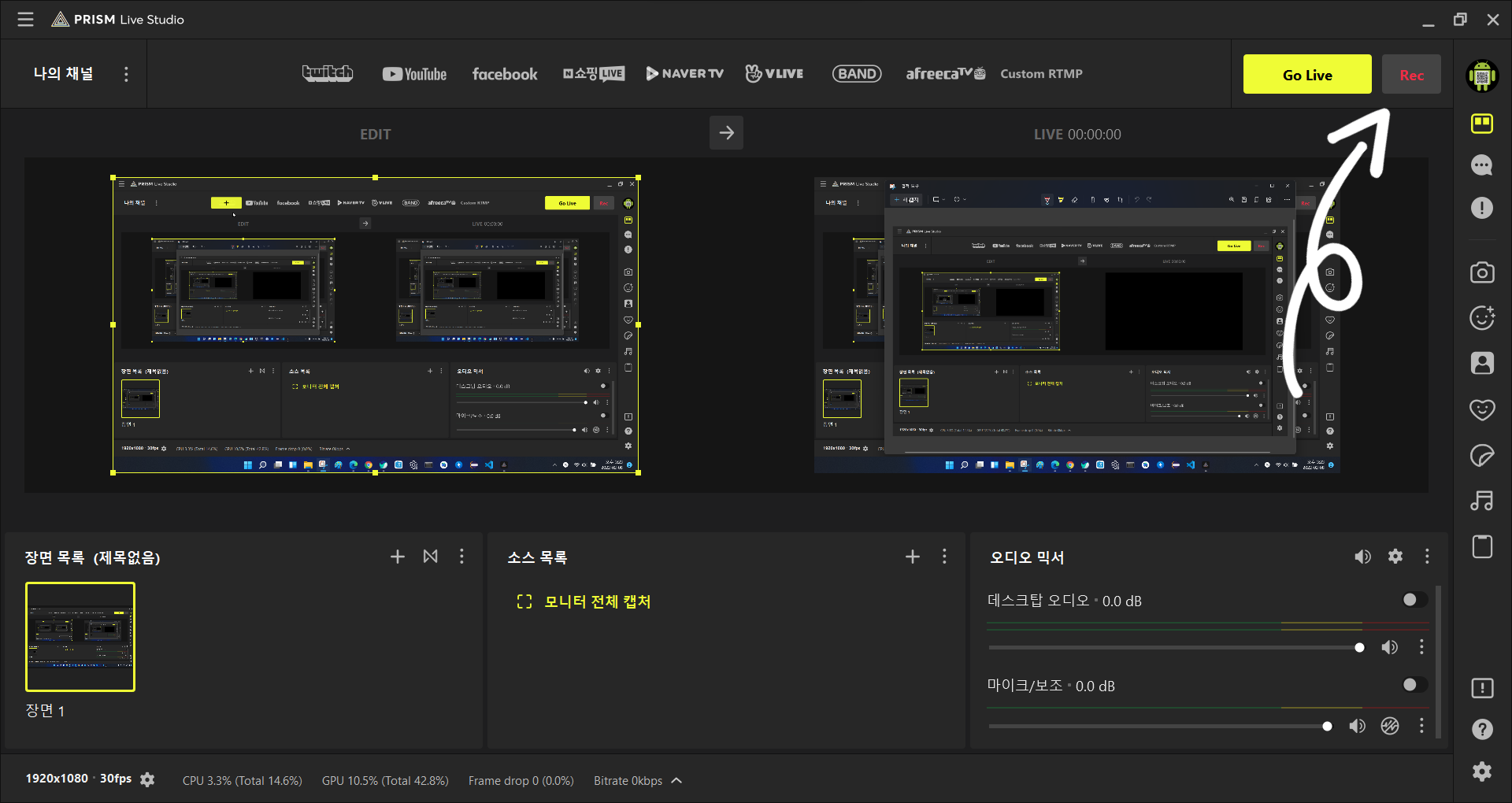1512x803 pixels.
Task: Click the 1920x1080 resolution text
Action: tap(57, 779)
